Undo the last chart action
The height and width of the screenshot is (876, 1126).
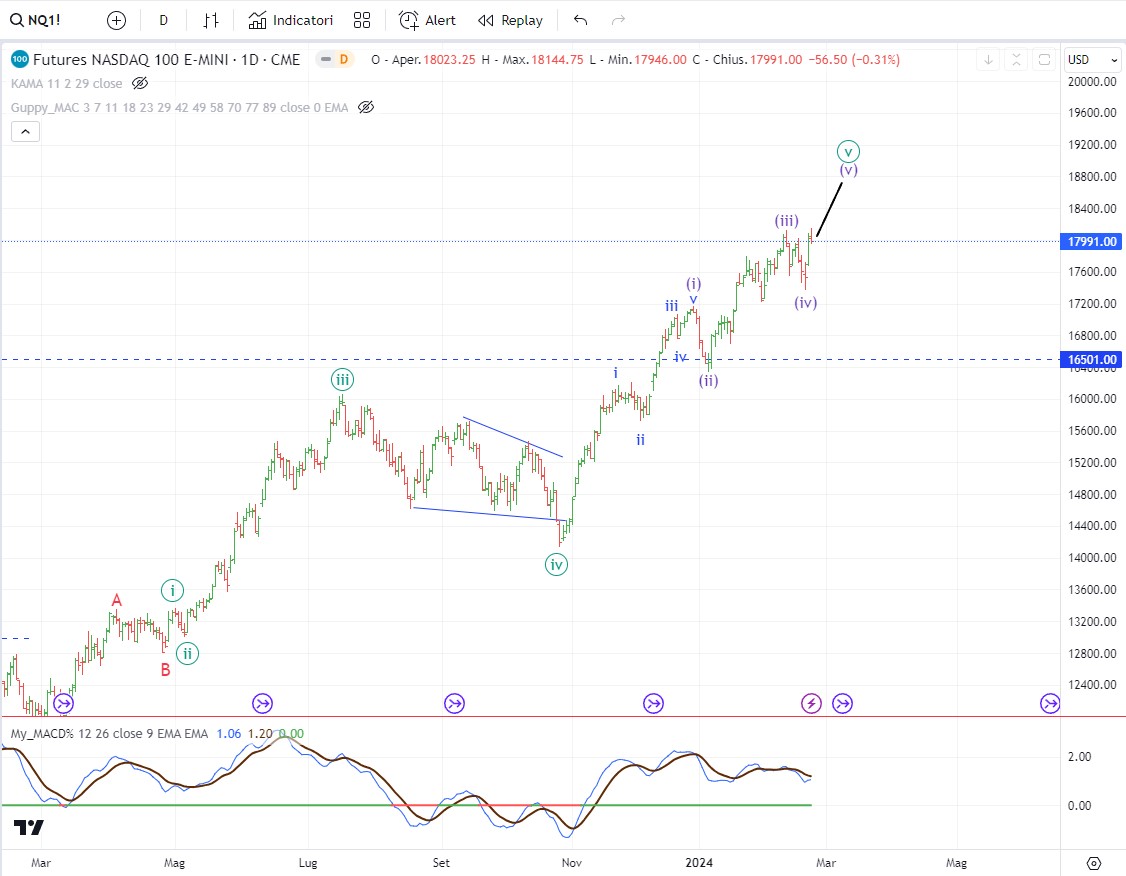pos(581,20)
